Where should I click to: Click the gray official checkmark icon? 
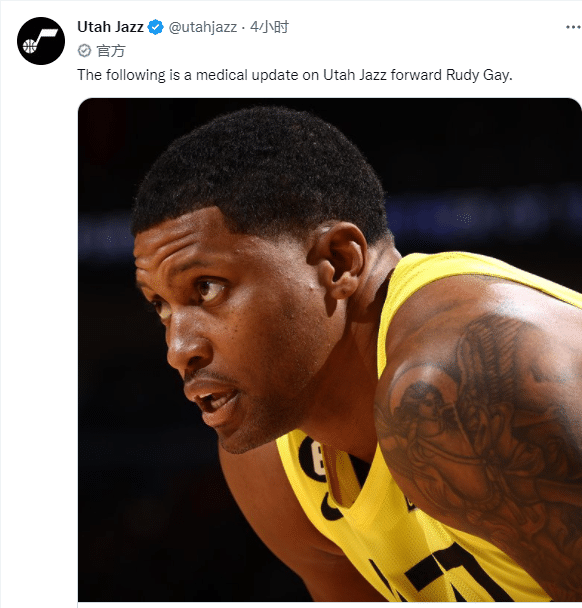[x=84, y=51]
